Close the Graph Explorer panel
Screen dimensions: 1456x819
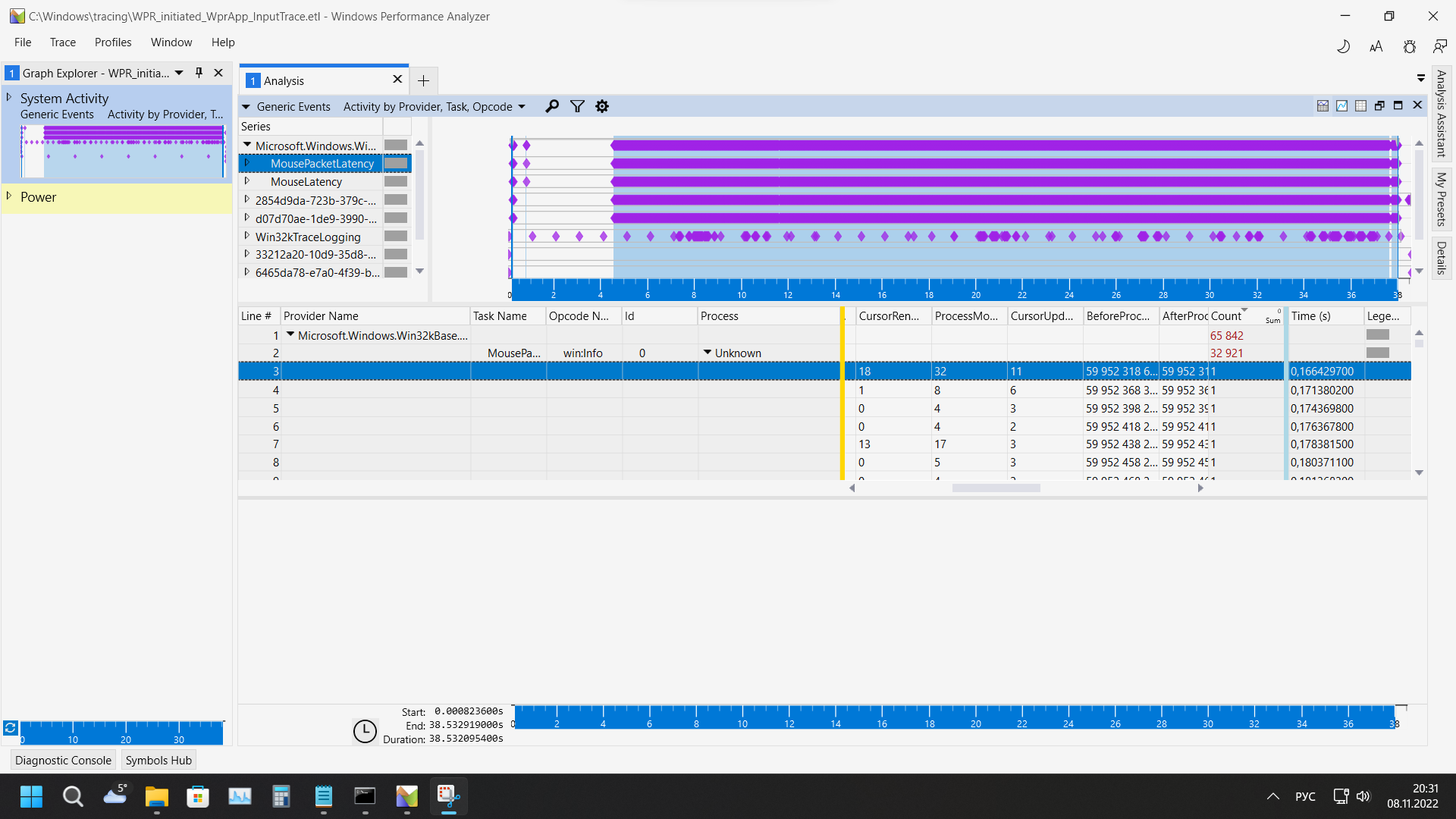[x=218, y=73]
